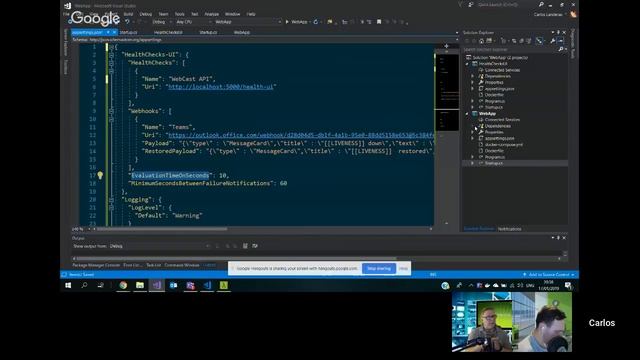Pin the appsettings.json tab
This screenshot has height=360, width=640.
(108, 32)
